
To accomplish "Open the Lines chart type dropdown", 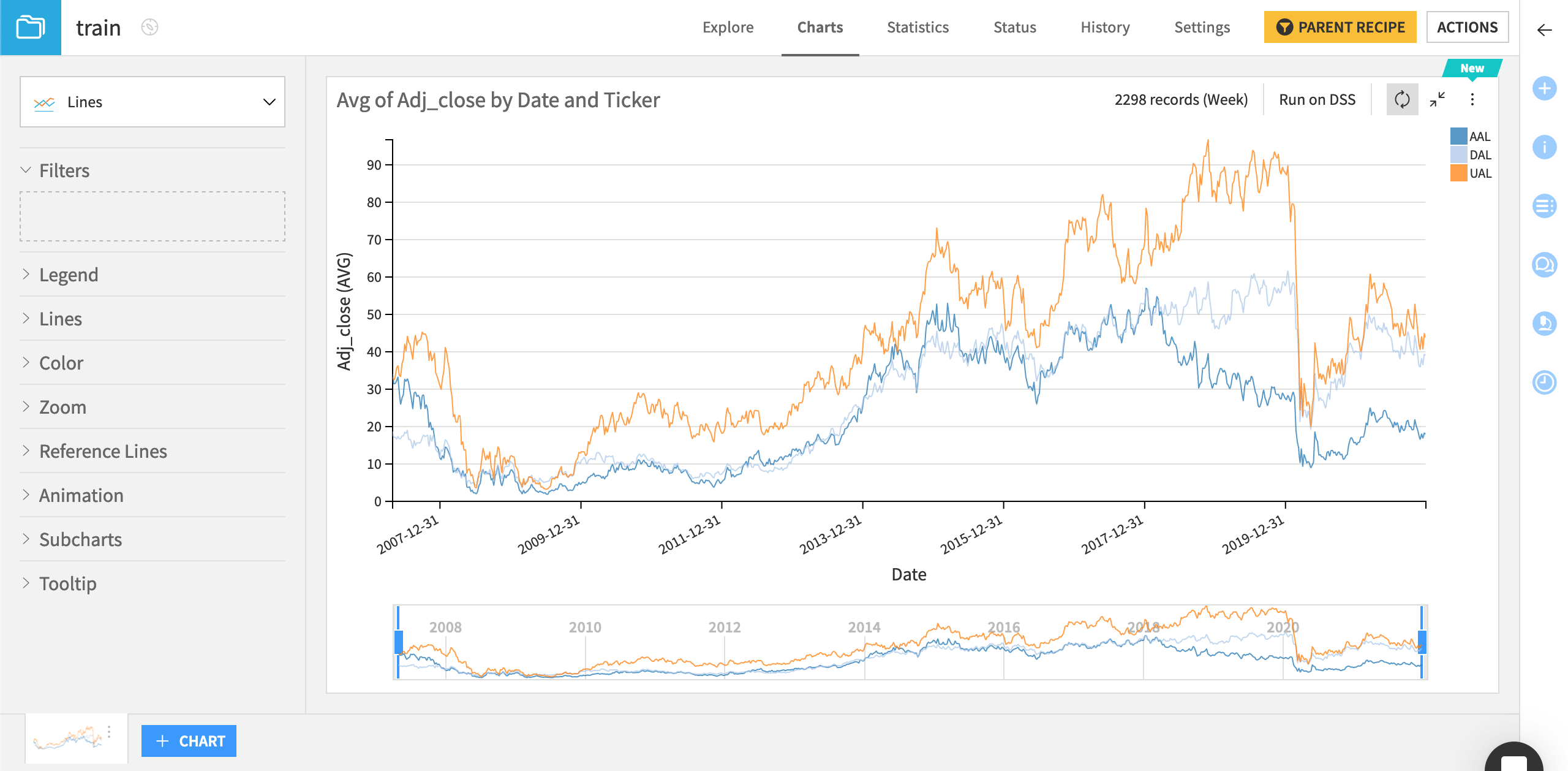I will pos(152,102).
